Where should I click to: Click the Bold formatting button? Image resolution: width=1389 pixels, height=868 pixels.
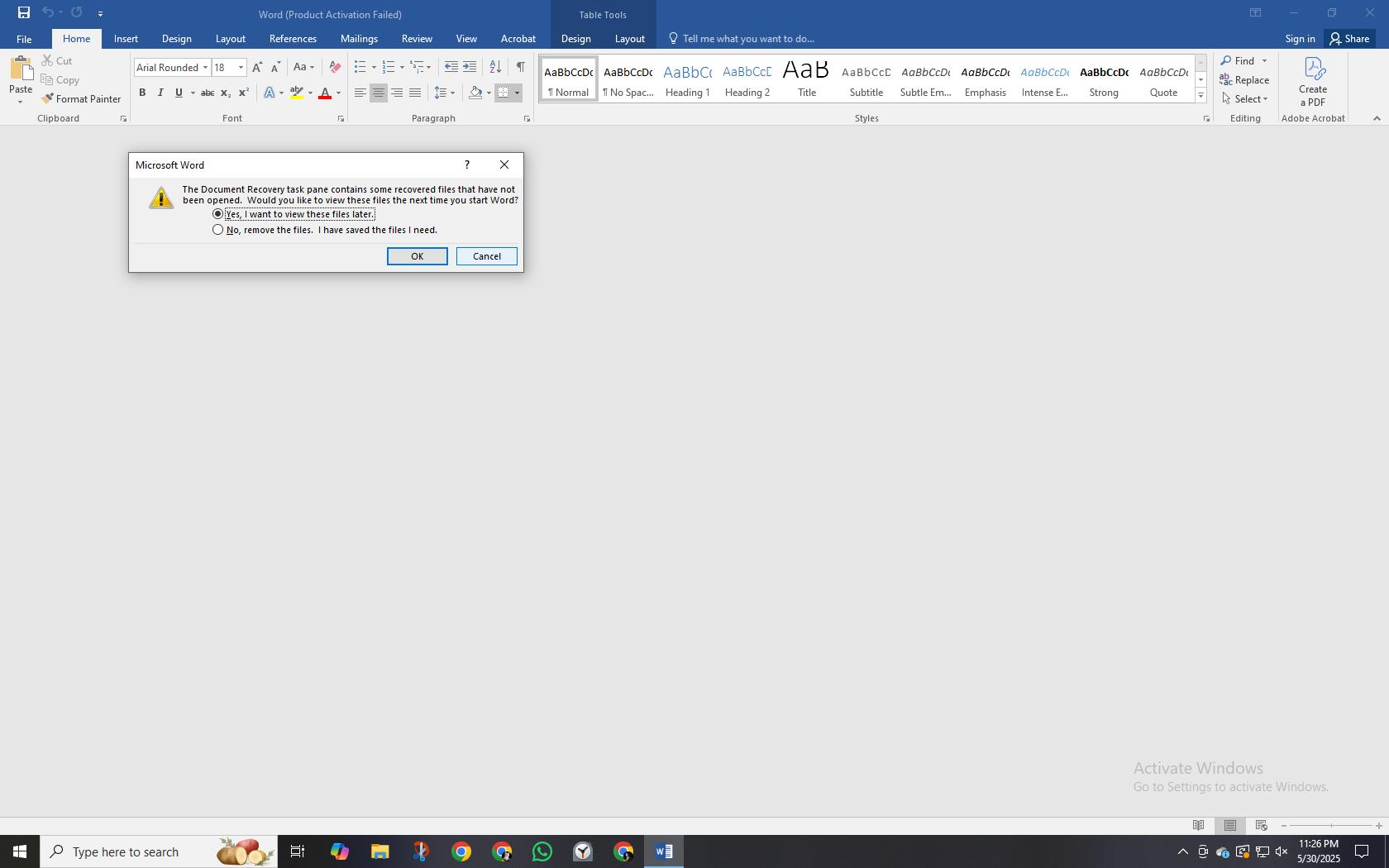(142, 93)
